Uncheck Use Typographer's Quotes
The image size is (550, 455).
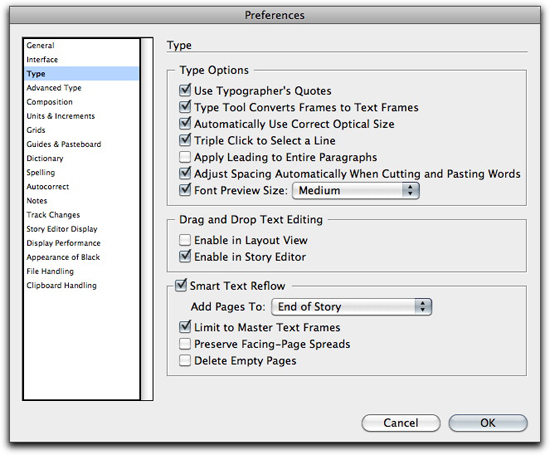(x=185, y=91)
